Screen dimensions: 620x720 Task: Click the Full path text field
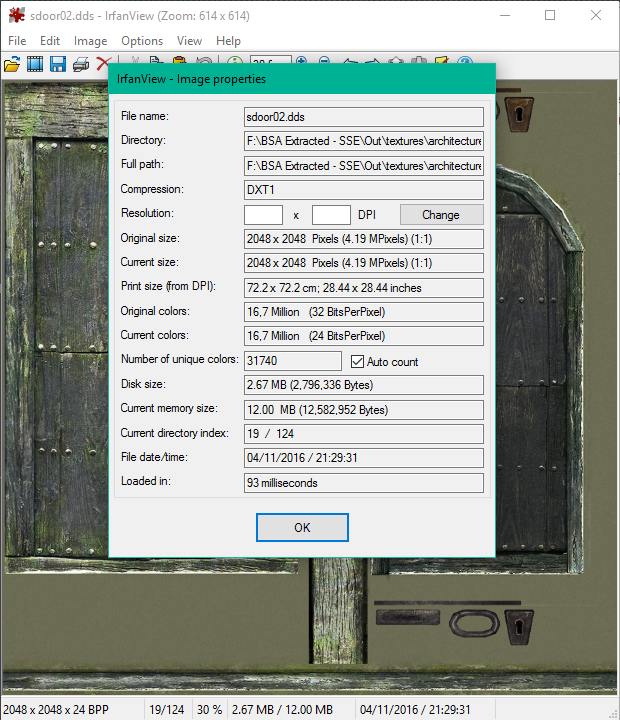364,166
